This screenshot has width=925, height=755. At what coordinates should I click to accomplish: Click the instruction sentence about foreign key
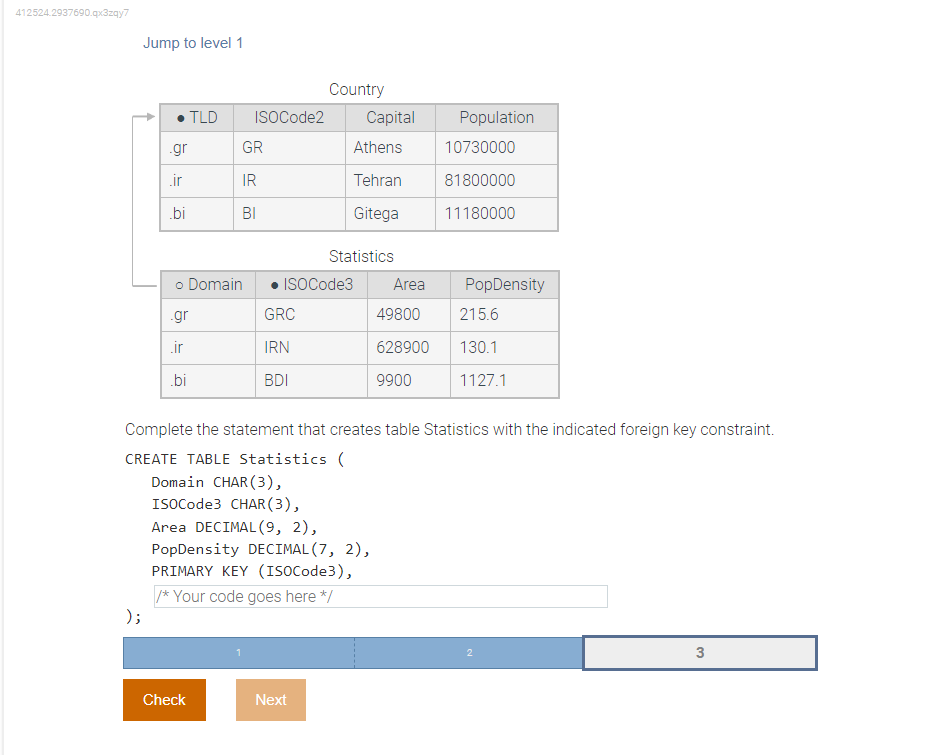(450, 429)
